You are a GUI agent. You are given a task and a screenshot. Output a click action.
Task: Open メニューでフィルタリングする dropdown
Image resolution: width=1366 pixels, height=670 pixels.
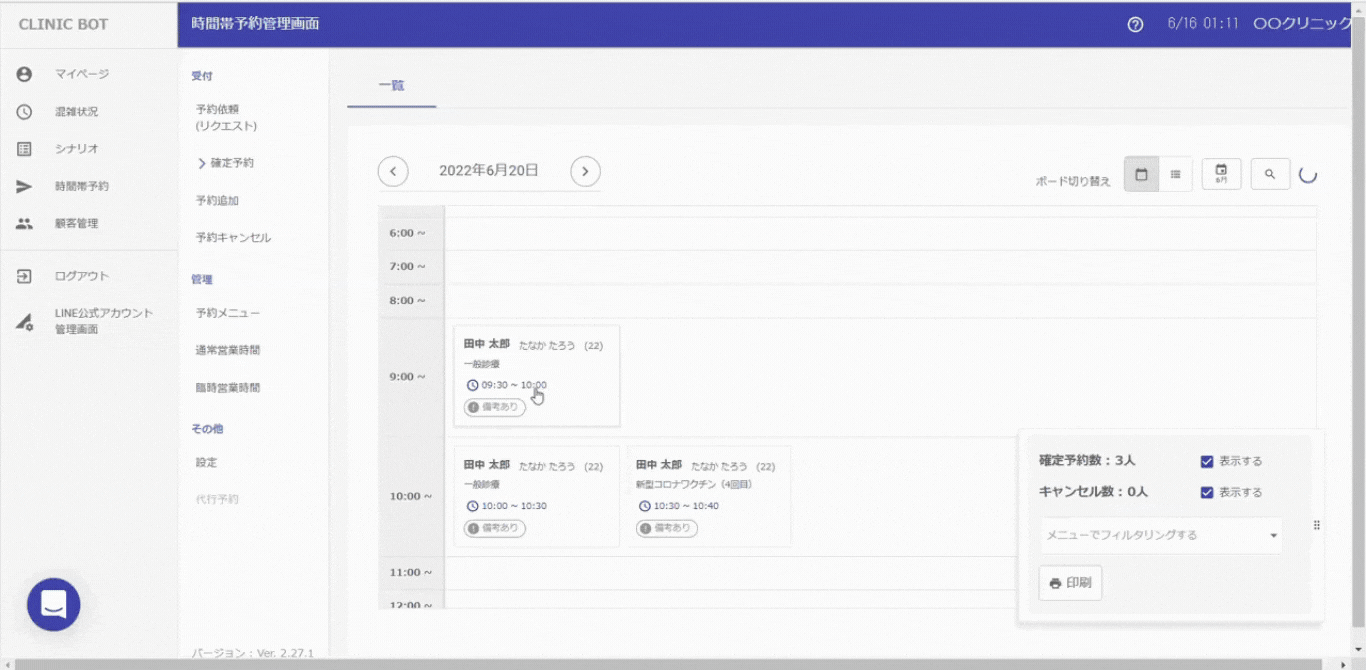1161,535
